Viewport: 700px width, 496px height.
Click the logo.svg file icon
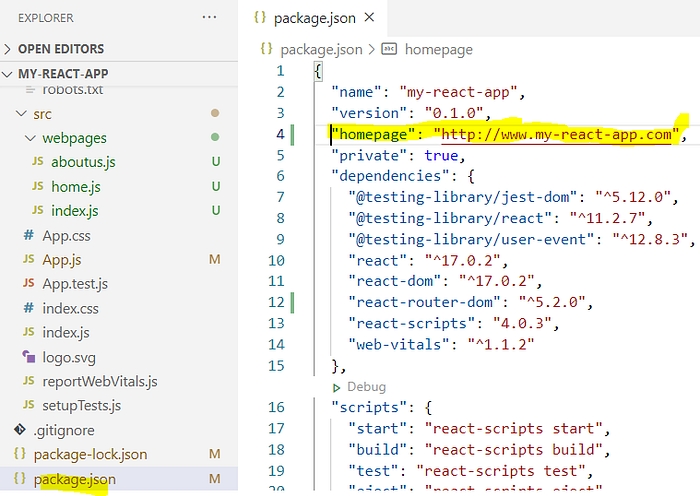[28, 357]
